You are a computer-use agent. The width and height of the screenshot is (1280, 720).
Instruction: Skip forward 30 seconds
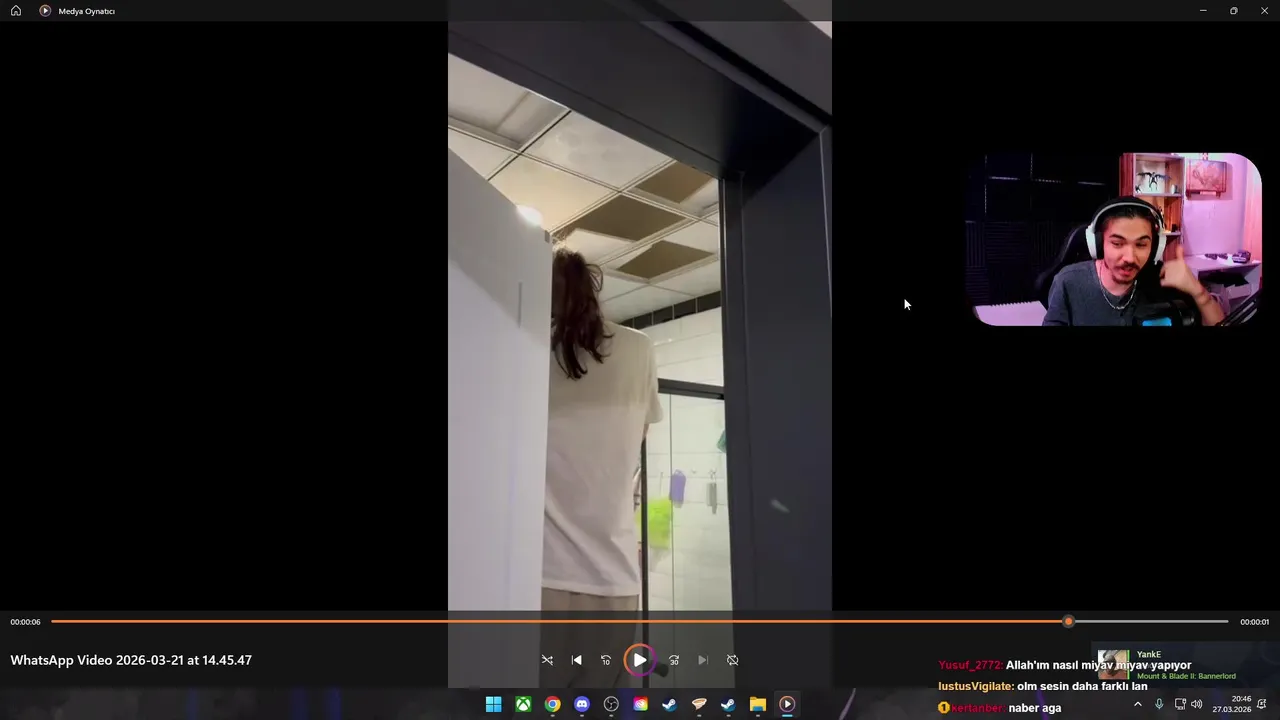pos(674,660)
